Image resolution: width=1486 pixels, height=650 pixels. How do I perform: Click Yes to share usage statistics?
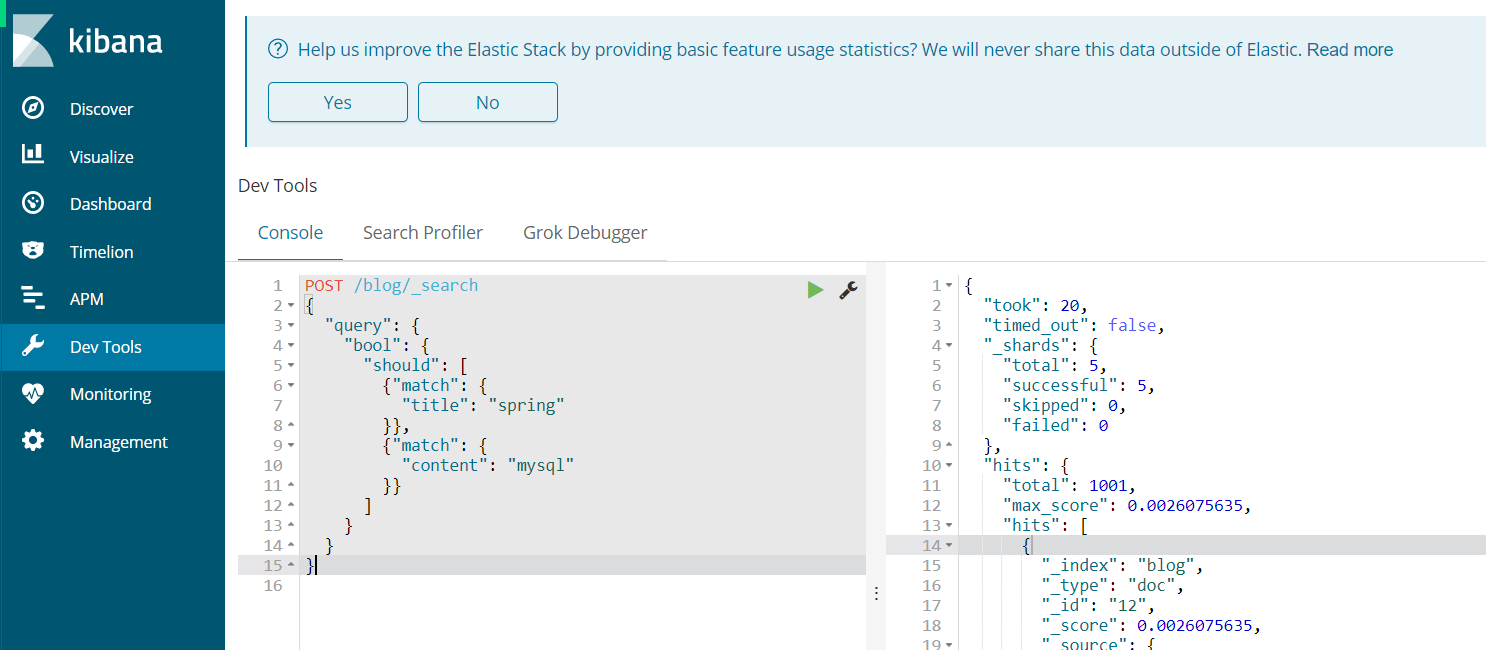pyautogui.click(x=338, y=102)
